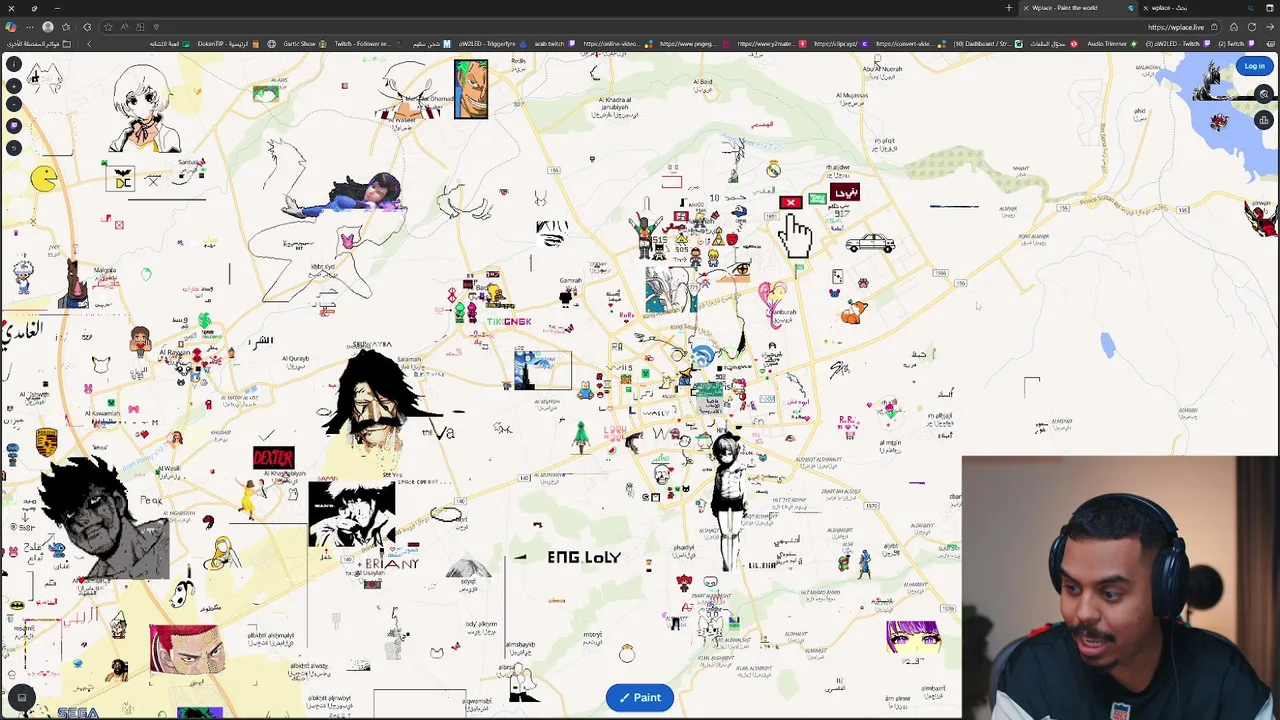Open the other favorites folder
Image resolution: width=1280 pixels, height=720 pixels.
coord(40,44)
